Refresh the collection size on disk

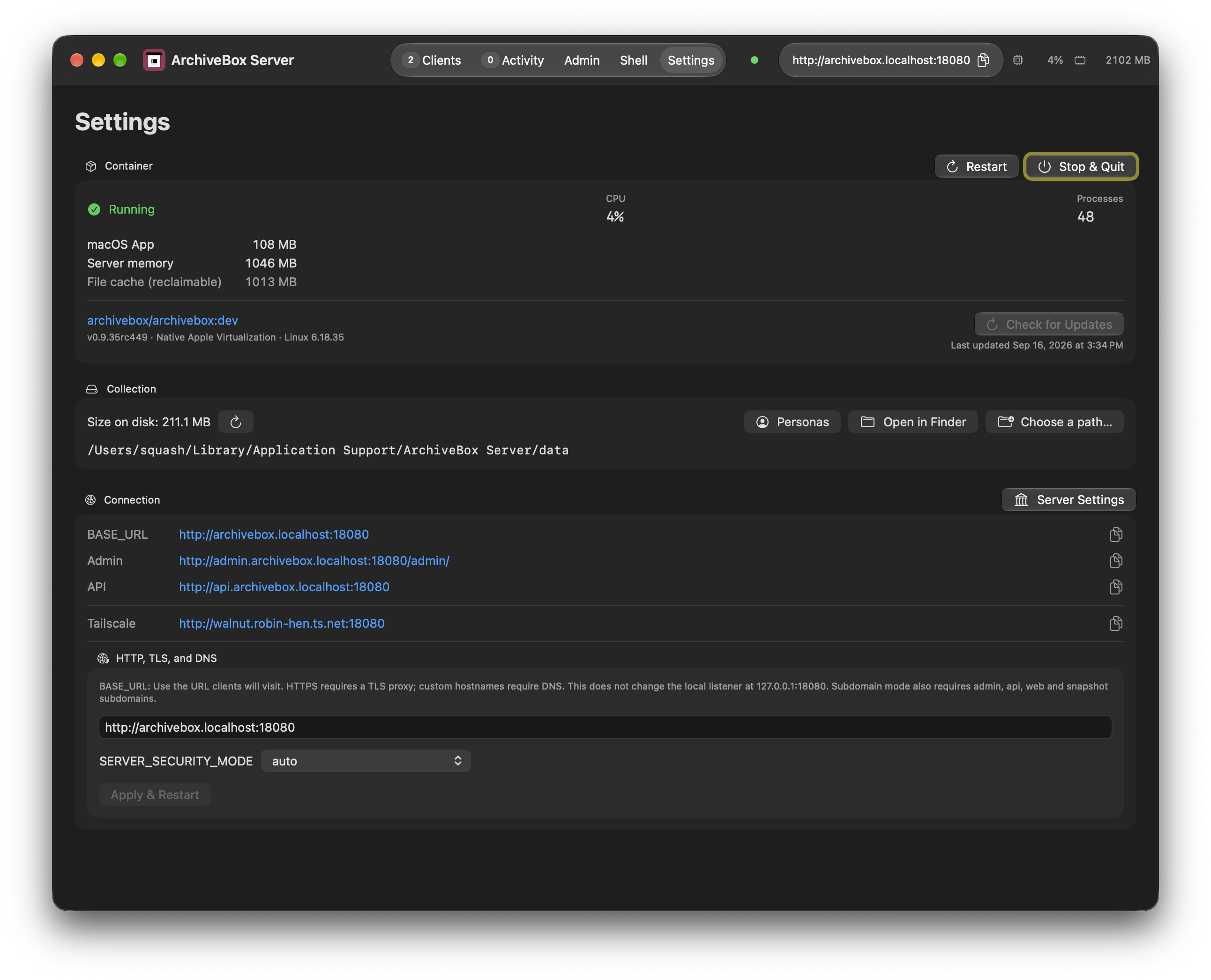click(236, 422)
